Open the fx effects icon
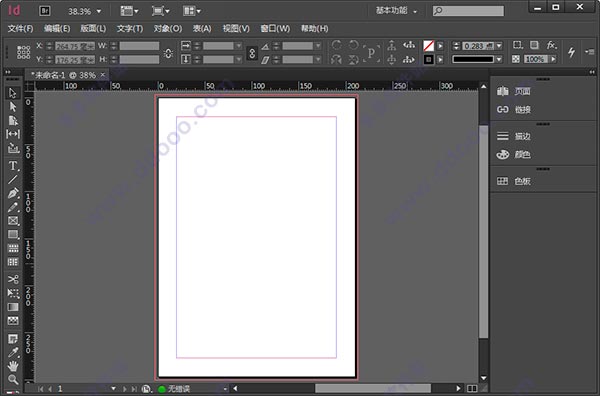This screenshot has width=600, height=396. click(x=551, y=45)
